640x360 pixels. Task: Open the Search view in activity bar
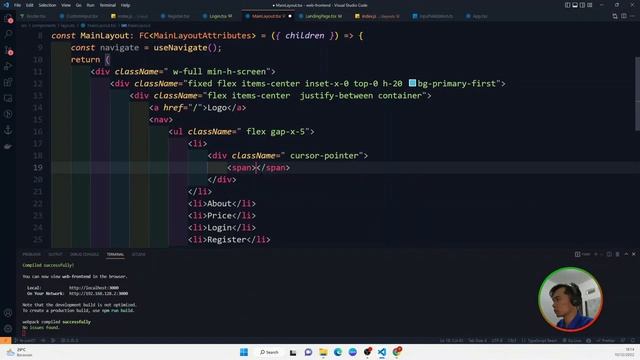coord(8,34)
